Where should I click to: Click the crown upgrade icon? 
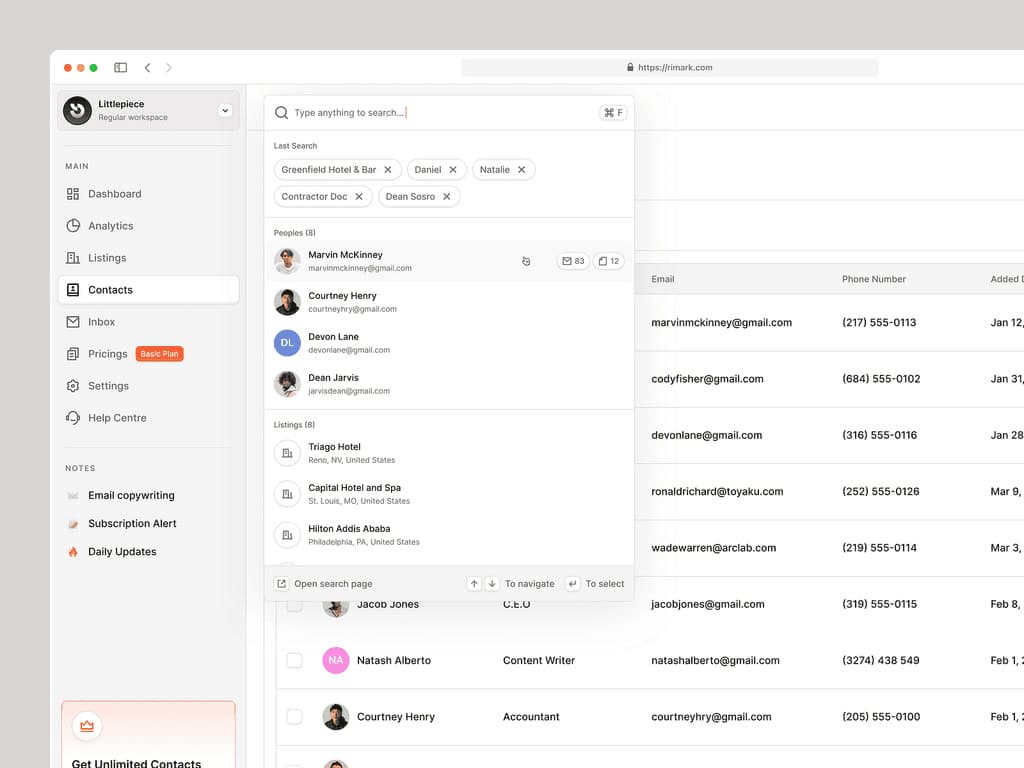(87, 726)
